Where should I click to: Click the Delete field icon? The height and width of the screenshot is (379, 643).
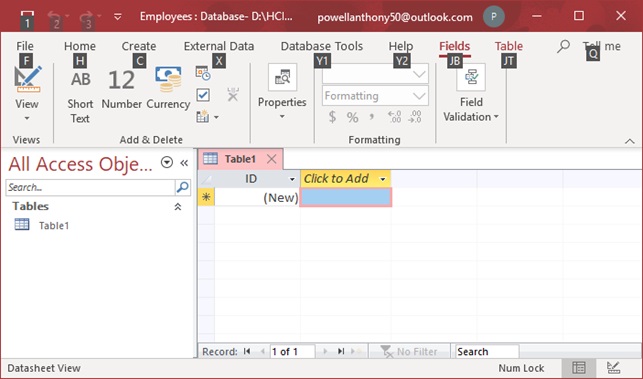(x=233, y=95)
